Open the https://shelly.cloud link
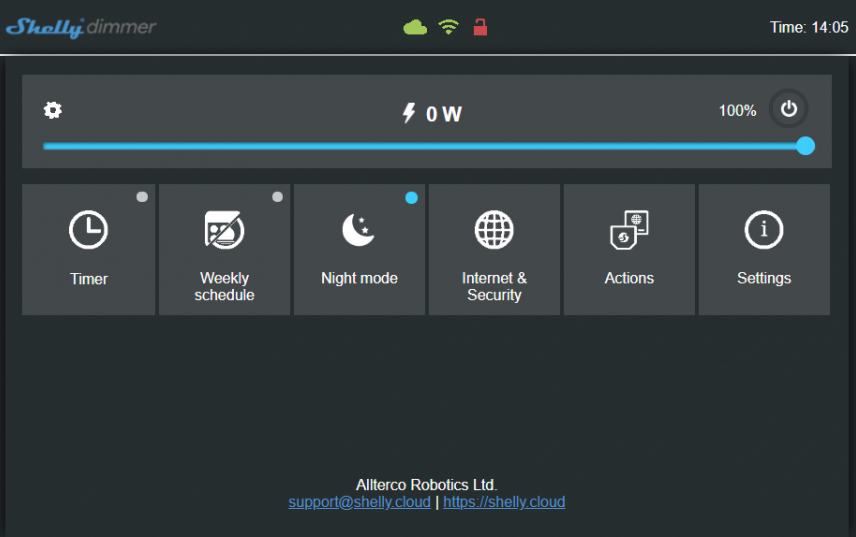Viewport: 856px width, 537px height. (504, 502)
